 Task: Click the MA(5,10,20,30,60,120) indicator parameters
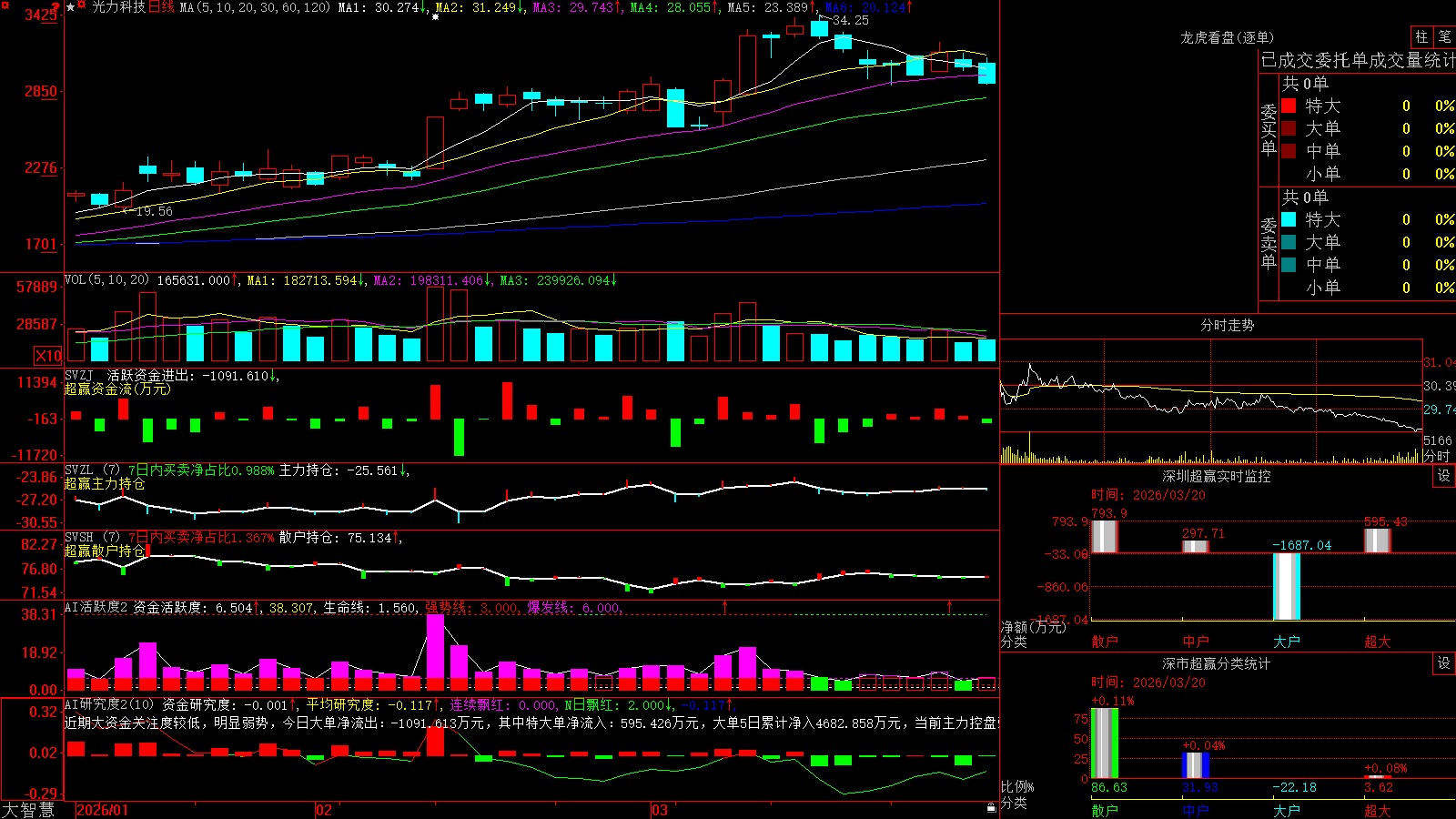(x=255, y=7)
